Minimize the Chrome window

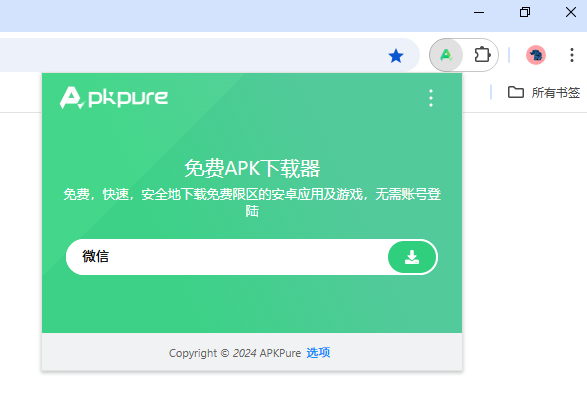point(479,12)
